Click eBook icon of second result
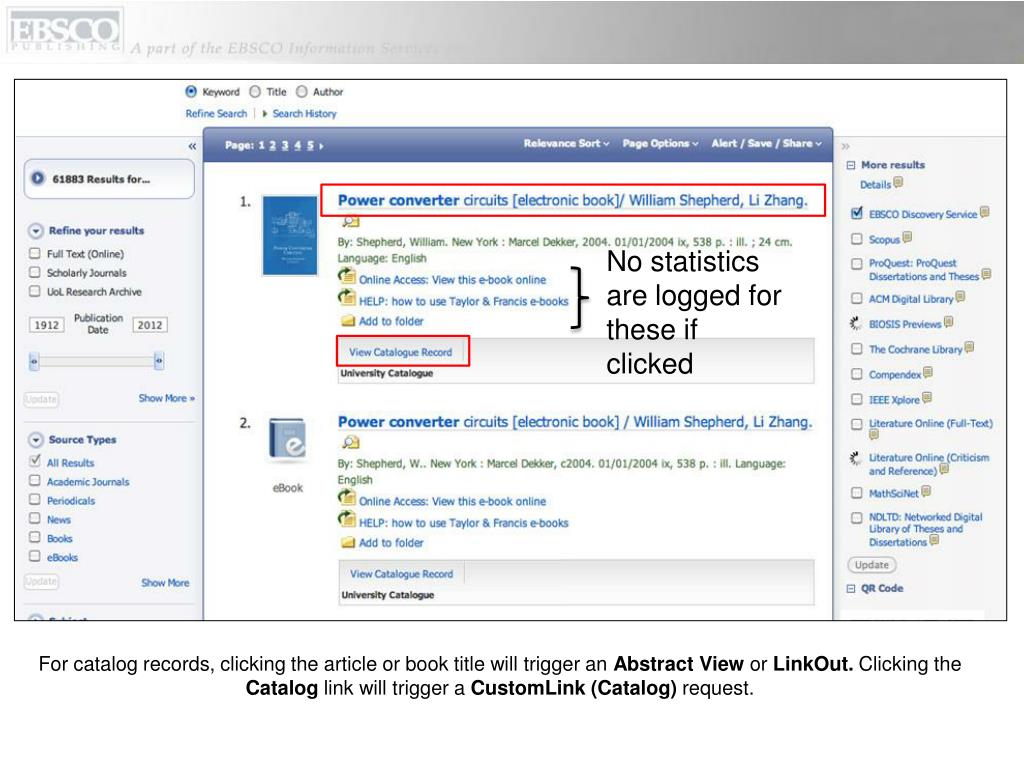The width and height of the screenshot is (1024, 768). tap(288, 439)
